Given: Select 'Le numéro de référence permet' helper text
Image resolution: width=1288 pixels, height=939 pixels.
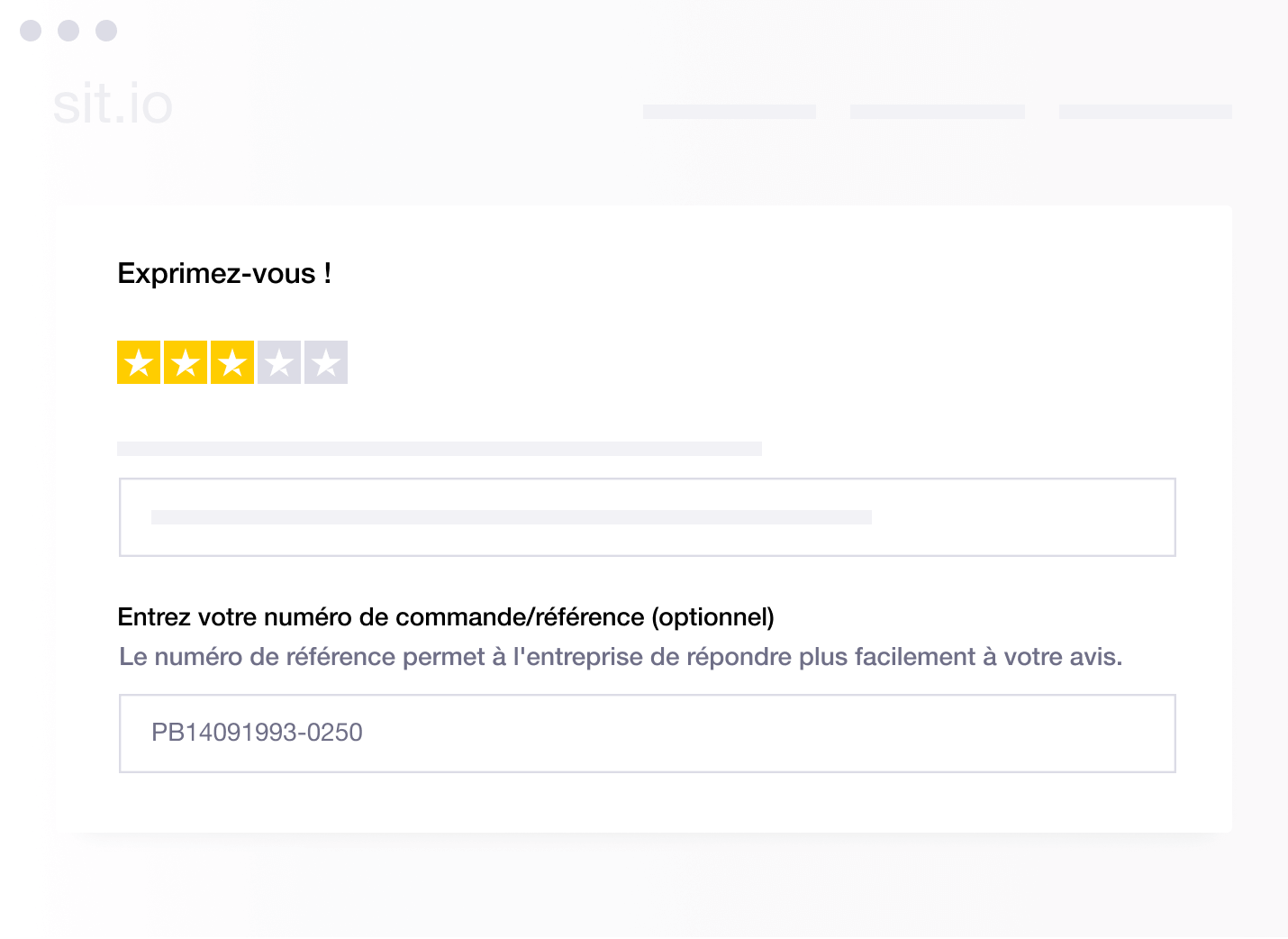Looking at the screenshot, I should coord(303,657).
